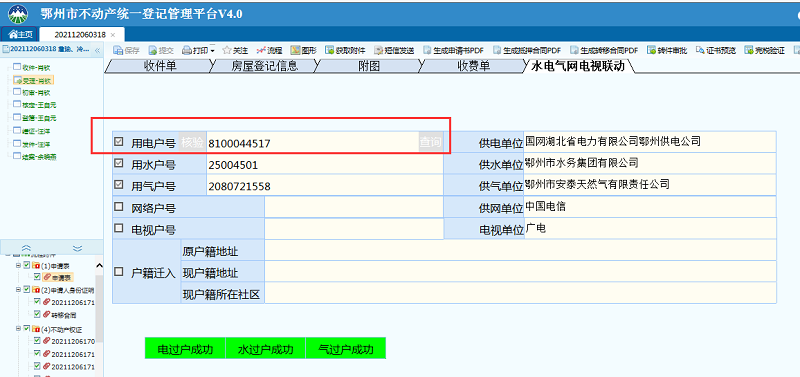Click the 保存 save icon
This screenshot has height=377, width=800.
pyautogui.click(x=118, y=51)
